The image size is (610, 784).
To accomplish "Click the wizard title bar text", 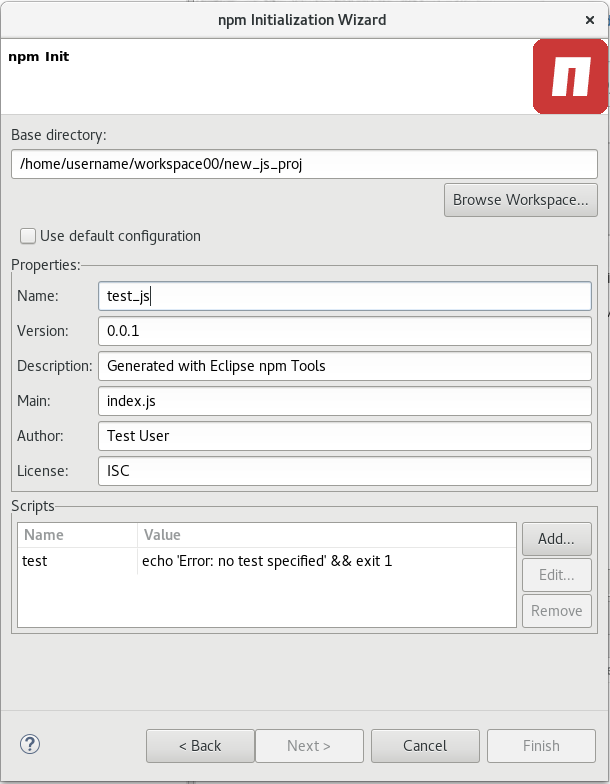I will tap(302, 19).
